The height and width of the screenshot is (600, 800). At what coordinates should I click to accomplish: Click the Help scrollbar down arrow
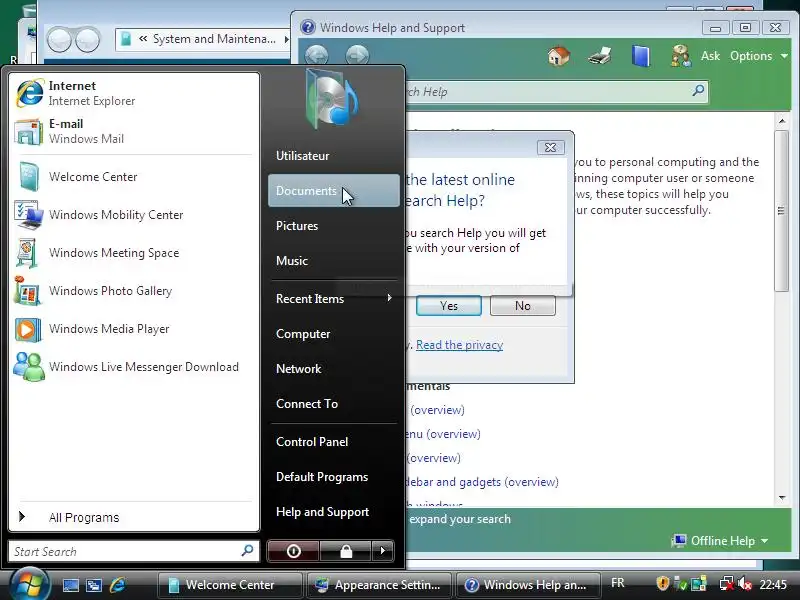click(x=782, y=497)
